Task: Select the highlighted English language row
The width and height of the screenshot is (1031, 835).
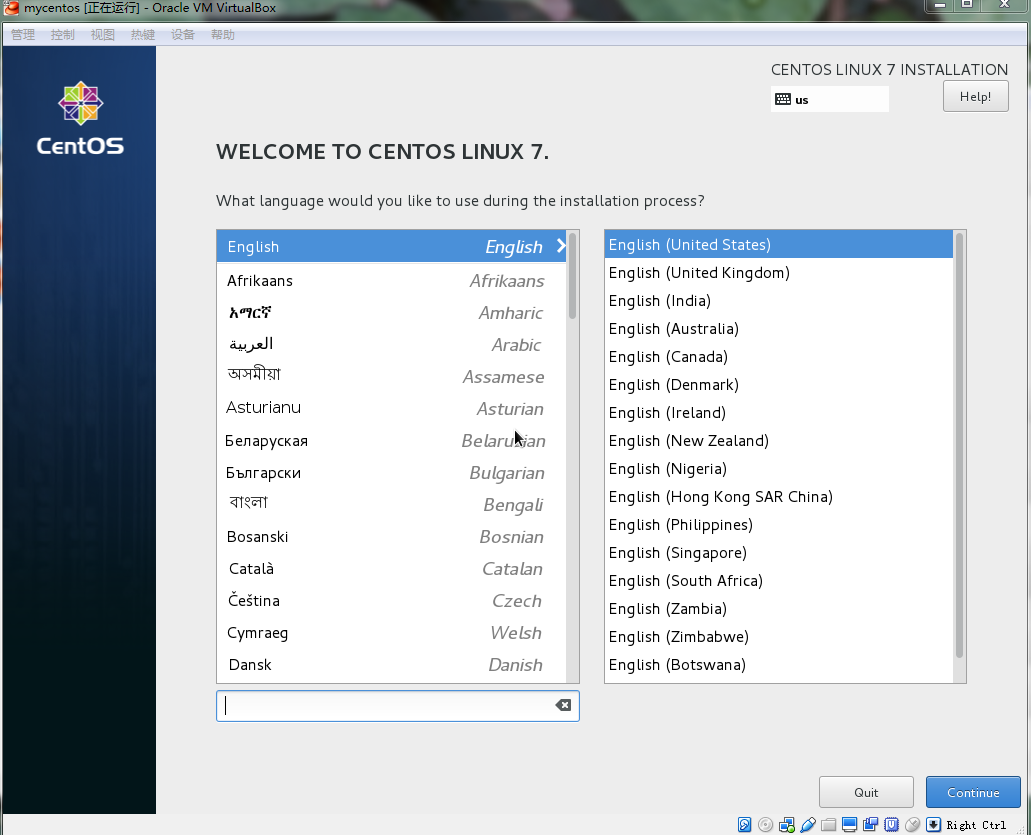Action: point(391,247)
